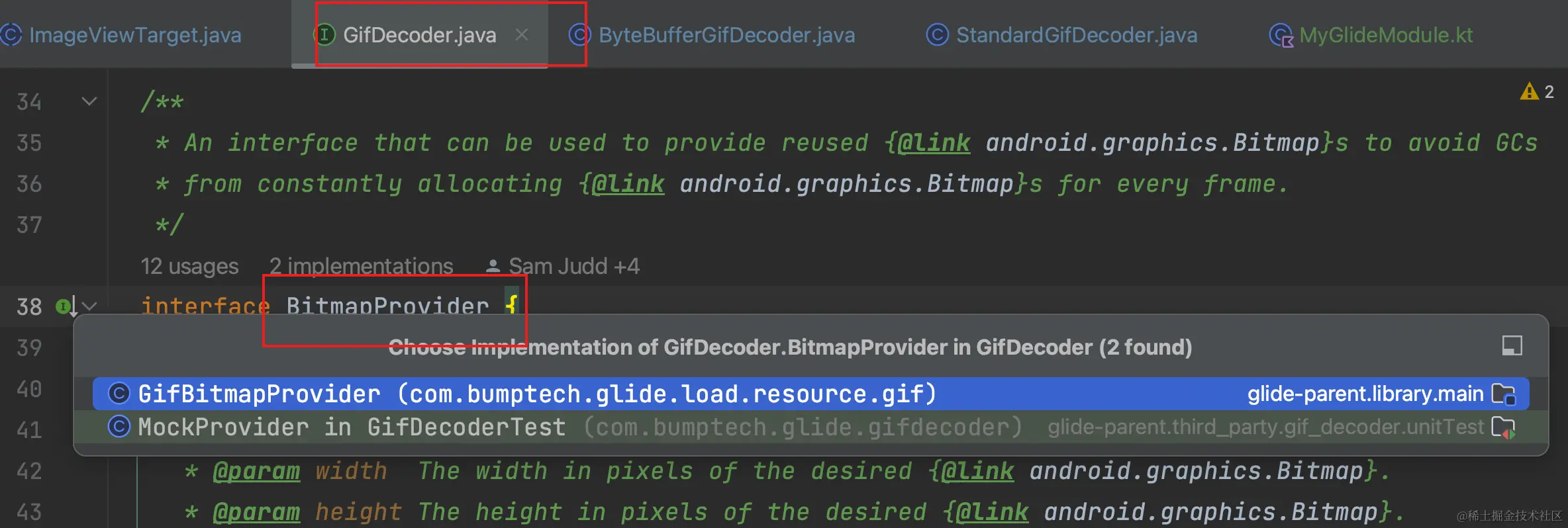Switch to the StandardGifDecoder.java tab
Screen dimensions: 1568x528
tap(1076, 35)
